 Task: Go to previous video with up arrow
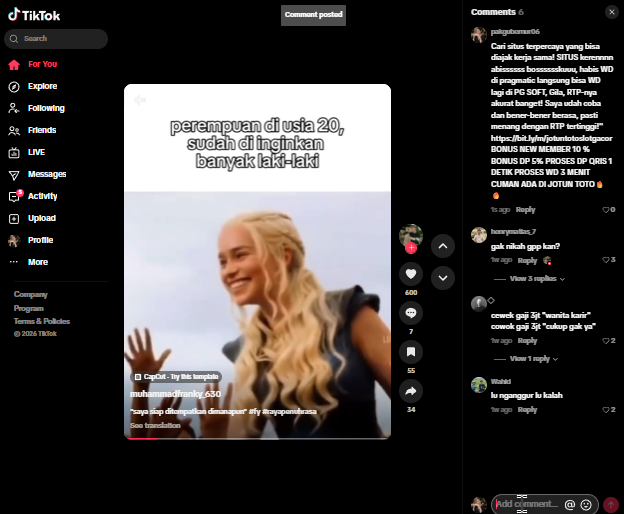[x=443, y=246]
